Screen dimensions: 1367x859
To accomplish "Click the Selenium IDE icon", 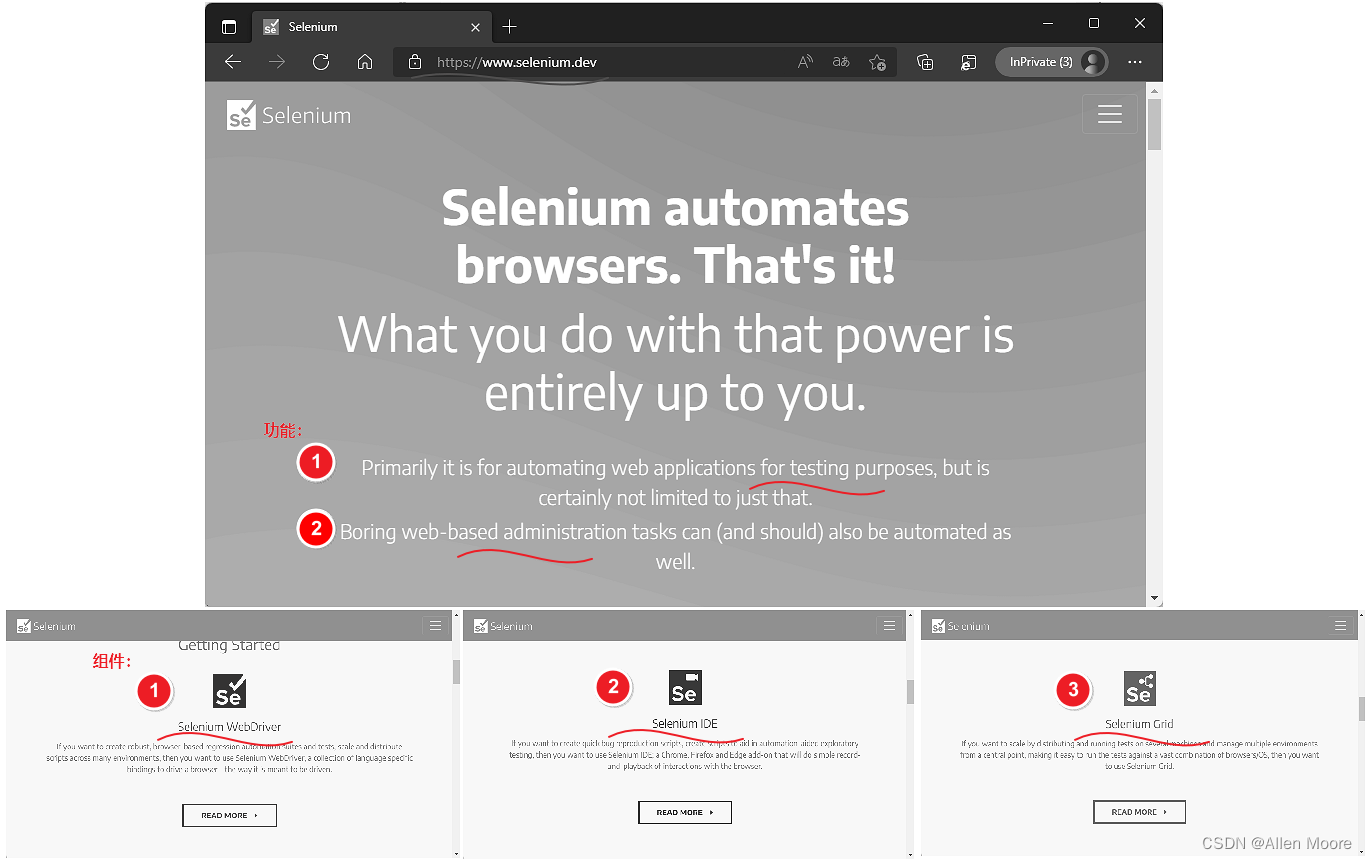I will [x=685, y=687].
